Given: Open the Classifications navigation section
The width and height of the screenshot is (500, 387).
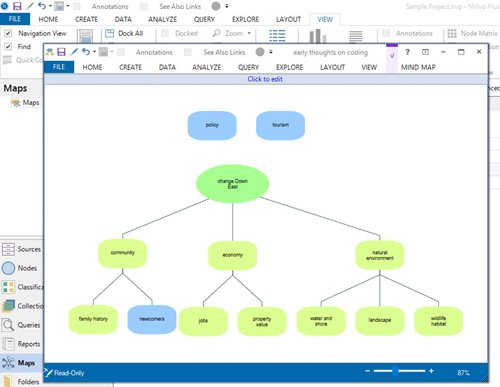Looking at the screenshot, I should [21, 287].
